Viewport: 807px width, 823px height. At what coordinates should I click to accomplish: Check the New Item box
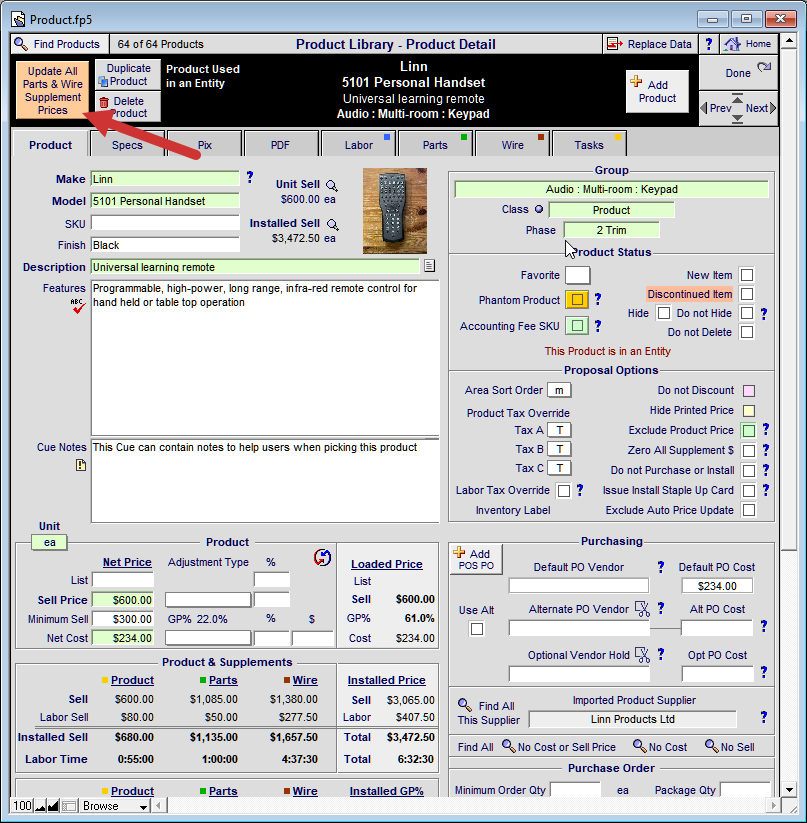pyautogui.click(x=747, y=275)
